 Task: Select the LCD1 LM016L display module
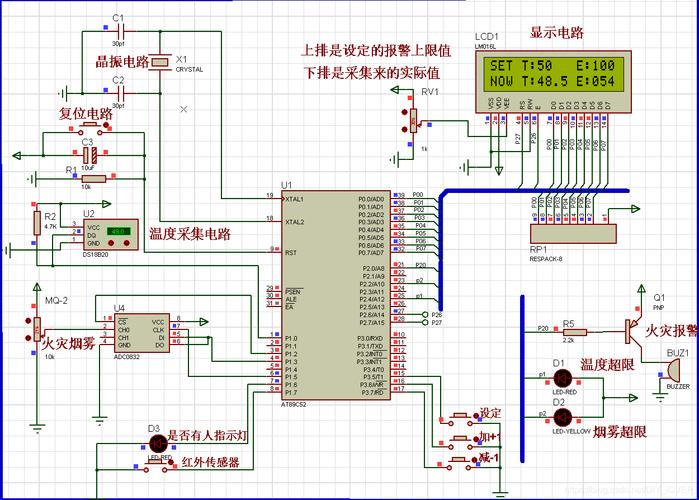click(x=553, y=81)
